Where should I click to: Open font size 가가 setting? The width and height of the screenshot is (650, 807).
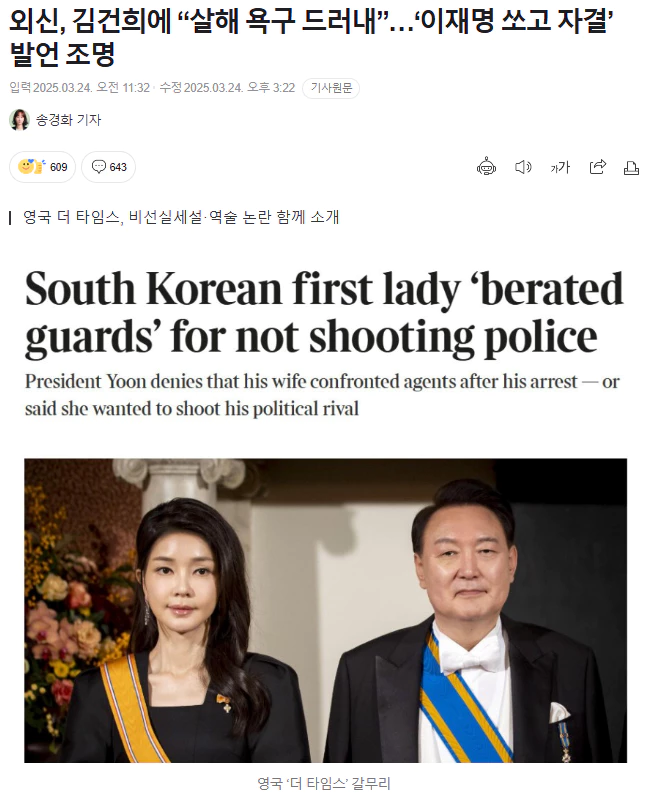pyautogui.click(x=560, y=167)
